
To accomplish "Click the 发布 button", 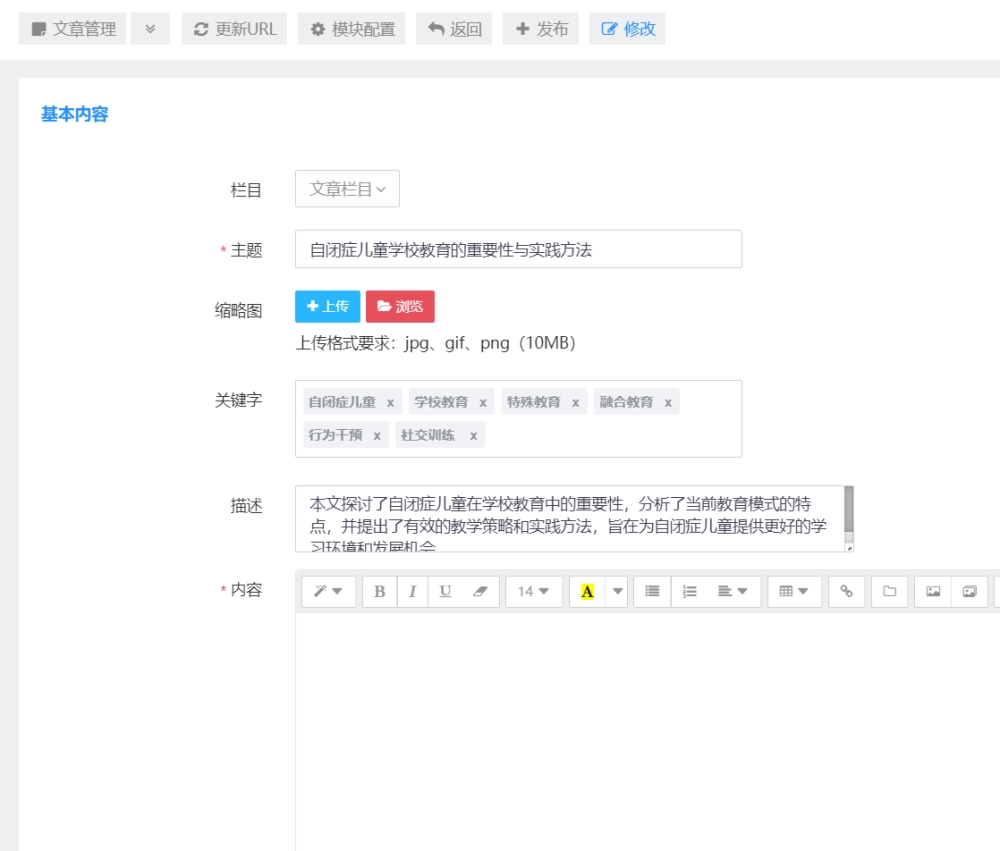I will (540, 29).
